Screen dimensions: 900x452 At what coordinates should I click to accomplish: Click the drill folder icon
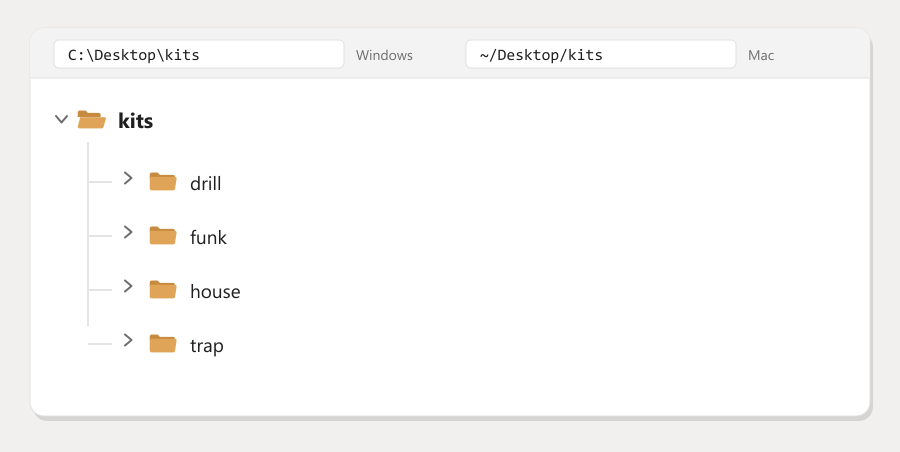pos(163,181)
